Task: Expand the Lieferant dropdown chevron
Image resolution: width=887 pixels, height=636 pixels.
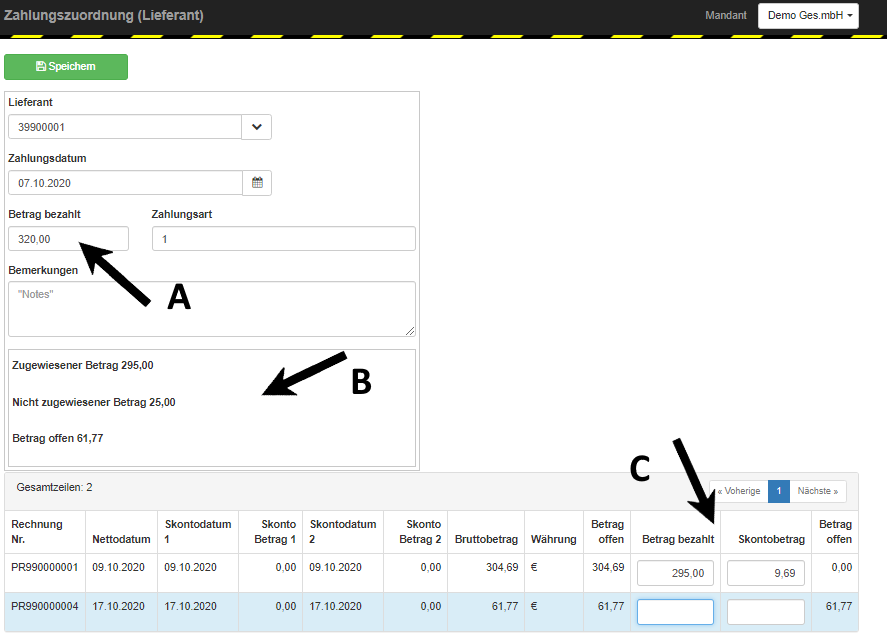Action: (x=257, y=127)
